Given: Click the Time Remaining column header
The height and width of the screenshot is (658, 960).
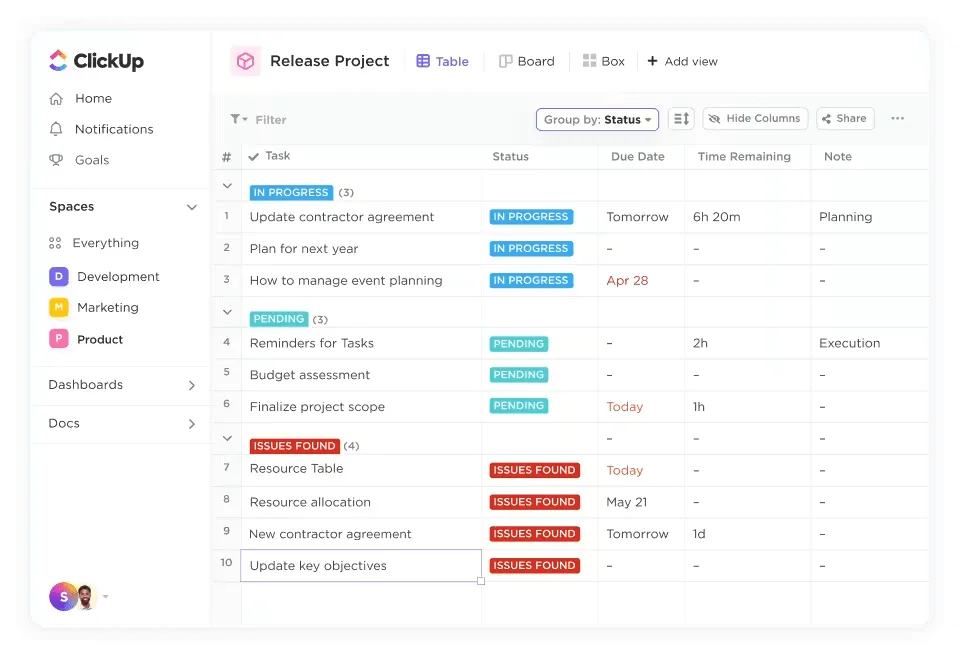Looking at the screenshot, I should coord(744,157).
